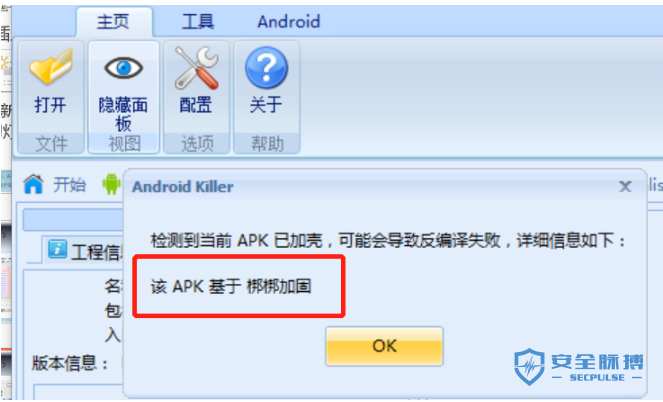Click the 文件 group label in ribbon
Image resolution: width=663 pixels, height=402 pixels.
[51, 144]
